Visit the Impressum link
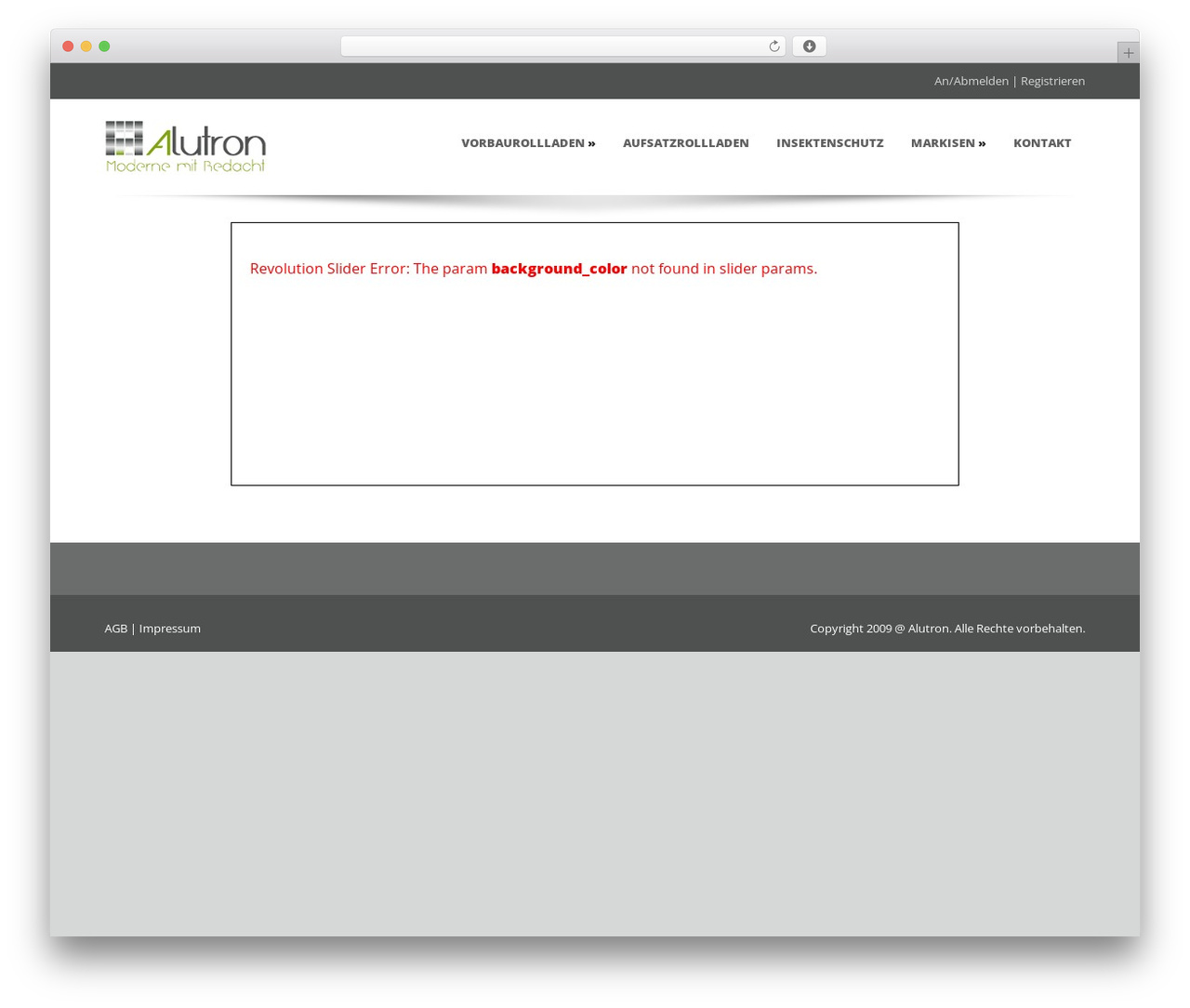This screenshot has width=1190, height=1008. (x=170, y=629)
